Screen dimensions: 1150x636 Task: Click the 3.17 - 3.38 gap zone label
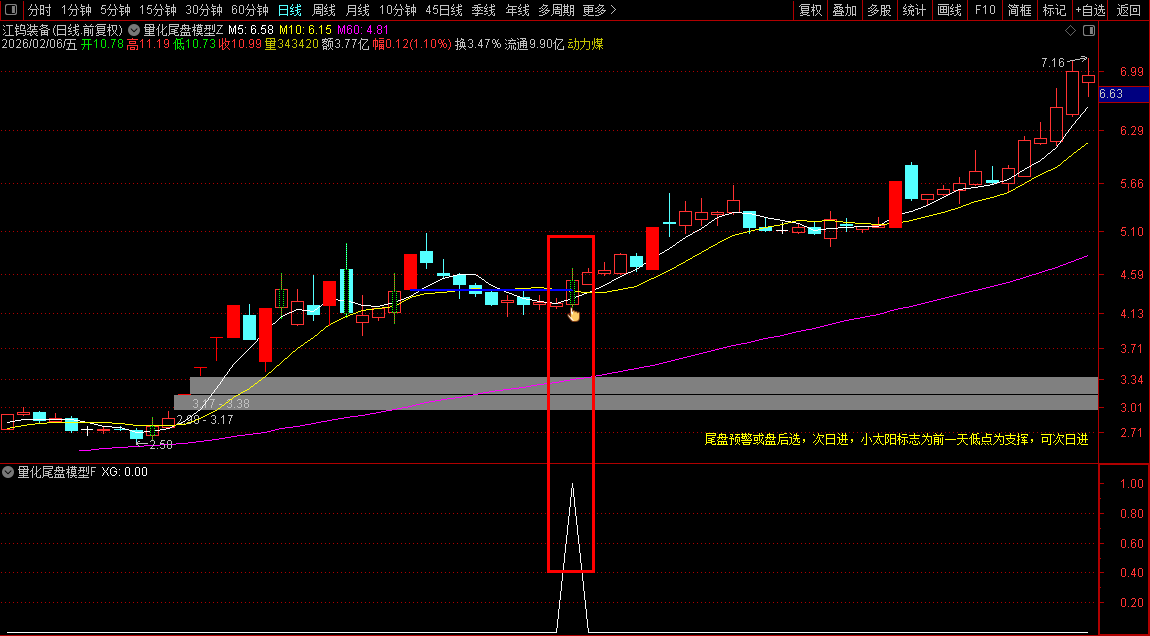click(x=221, y=403)
